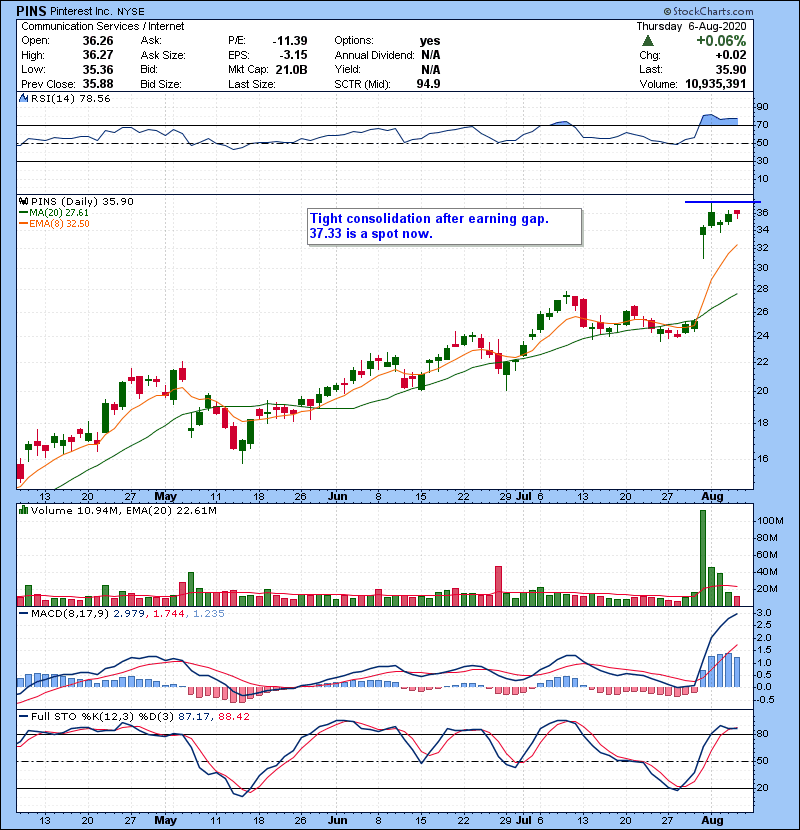Click the Open value 36.26

pos(98,41)
